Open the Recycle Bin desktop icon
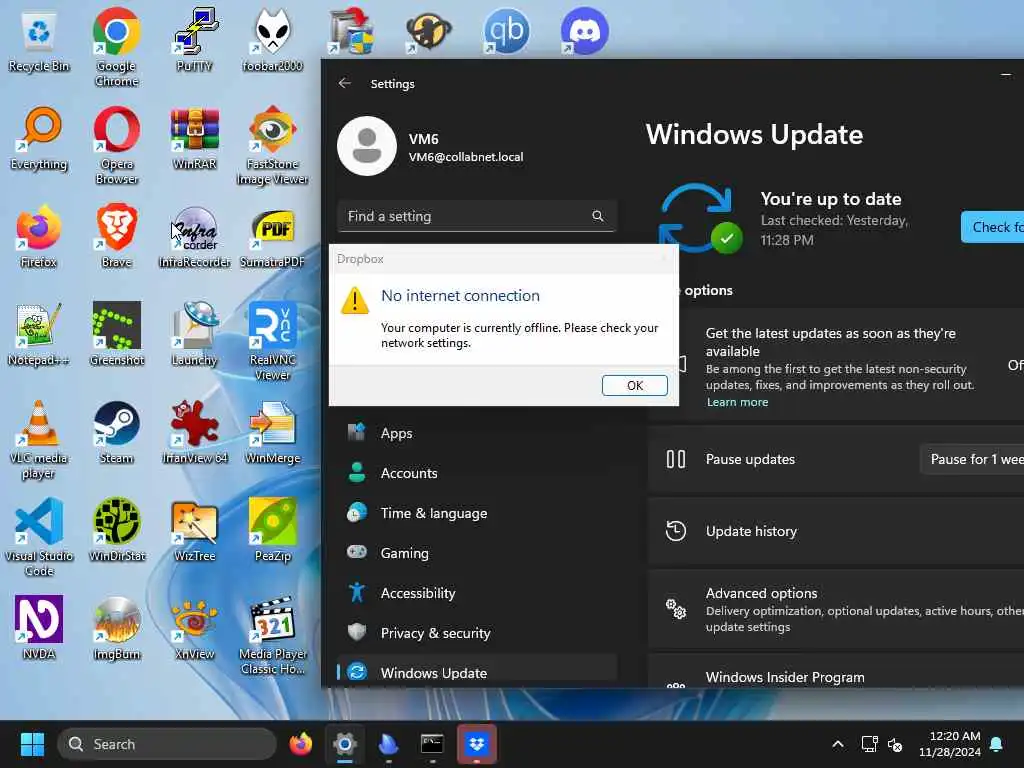 39,42
